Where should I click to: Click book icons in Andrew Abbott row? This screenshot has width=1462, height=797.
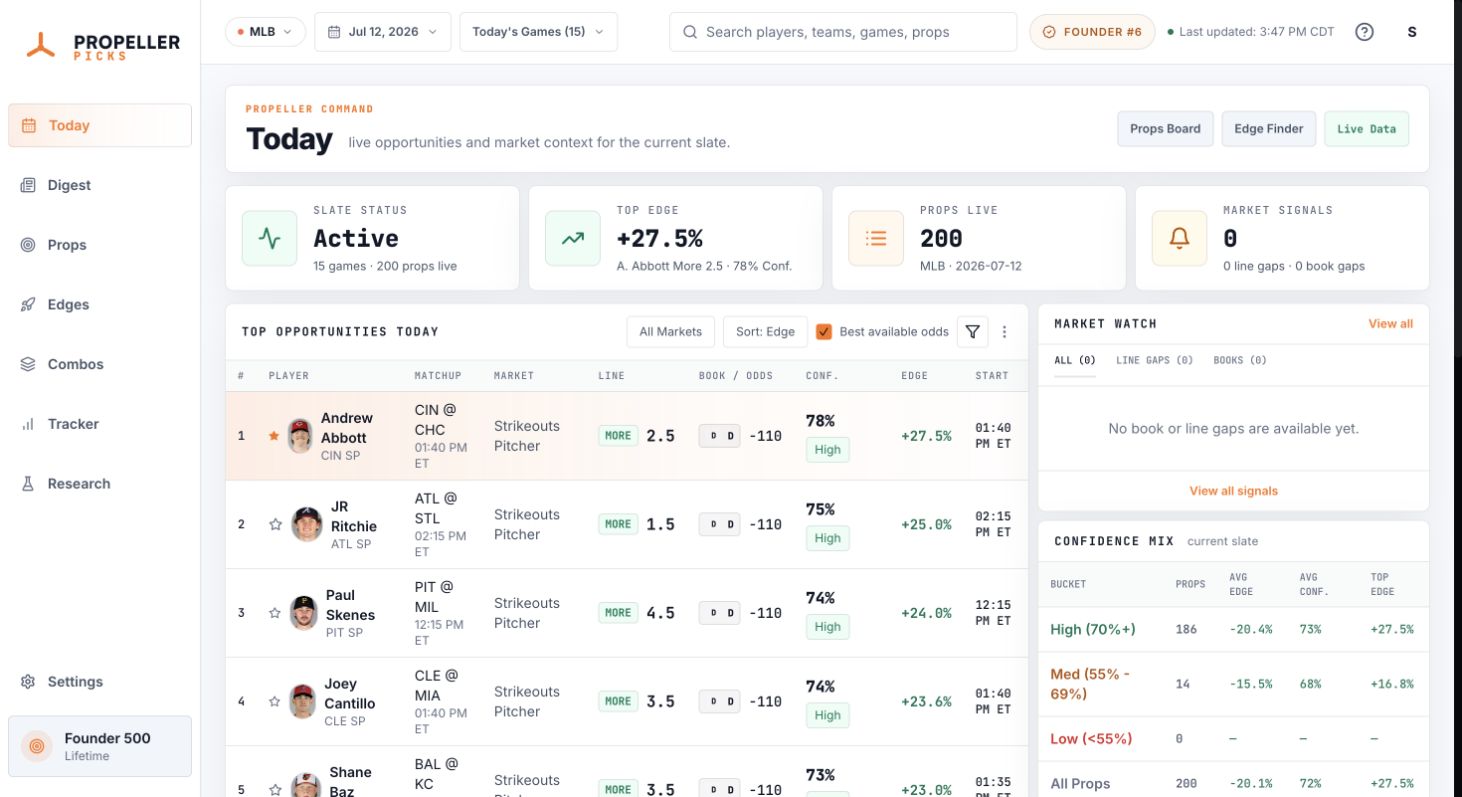(x=719, y=436)
